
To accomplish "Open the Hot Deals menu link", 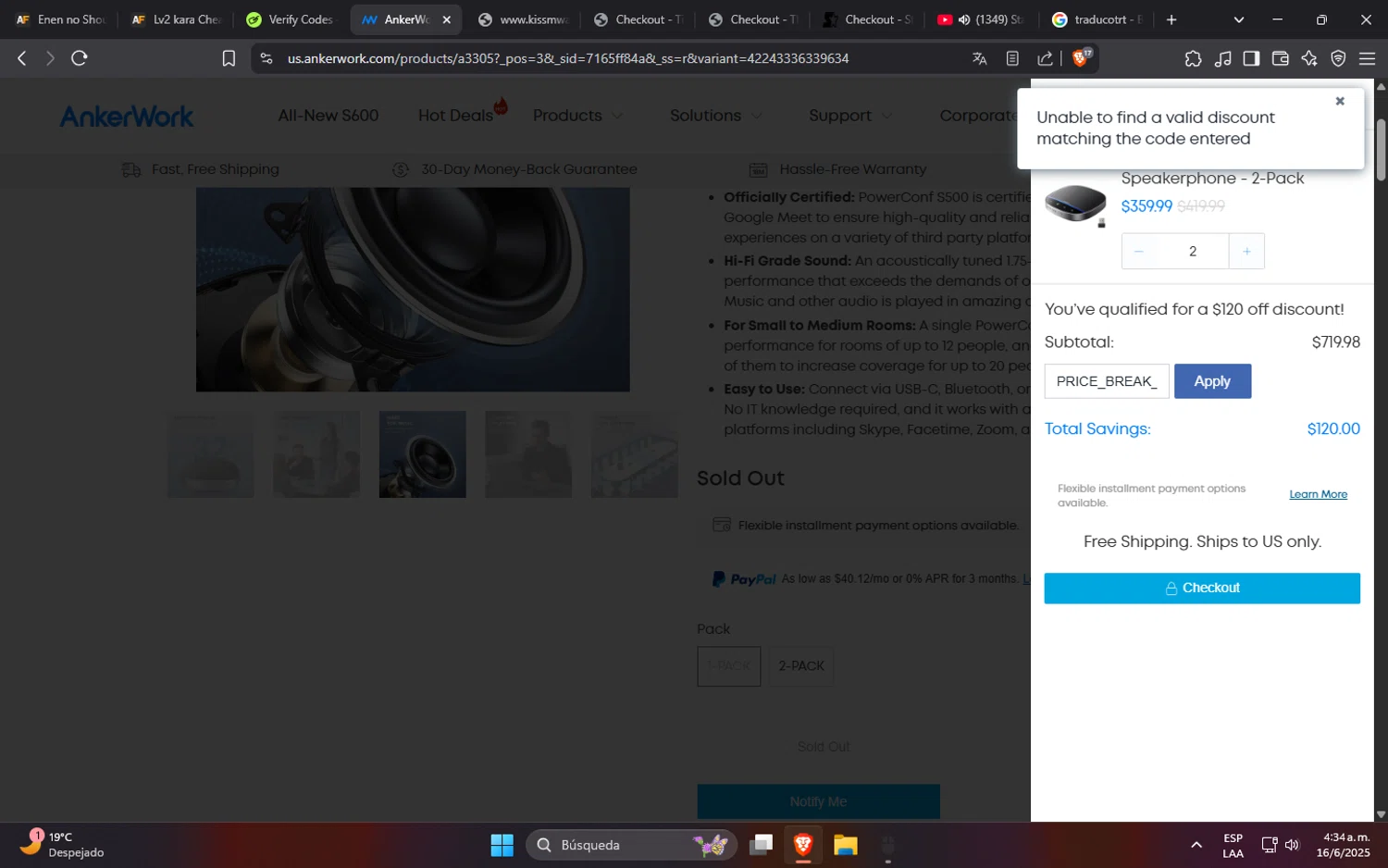I will point(455,116).
